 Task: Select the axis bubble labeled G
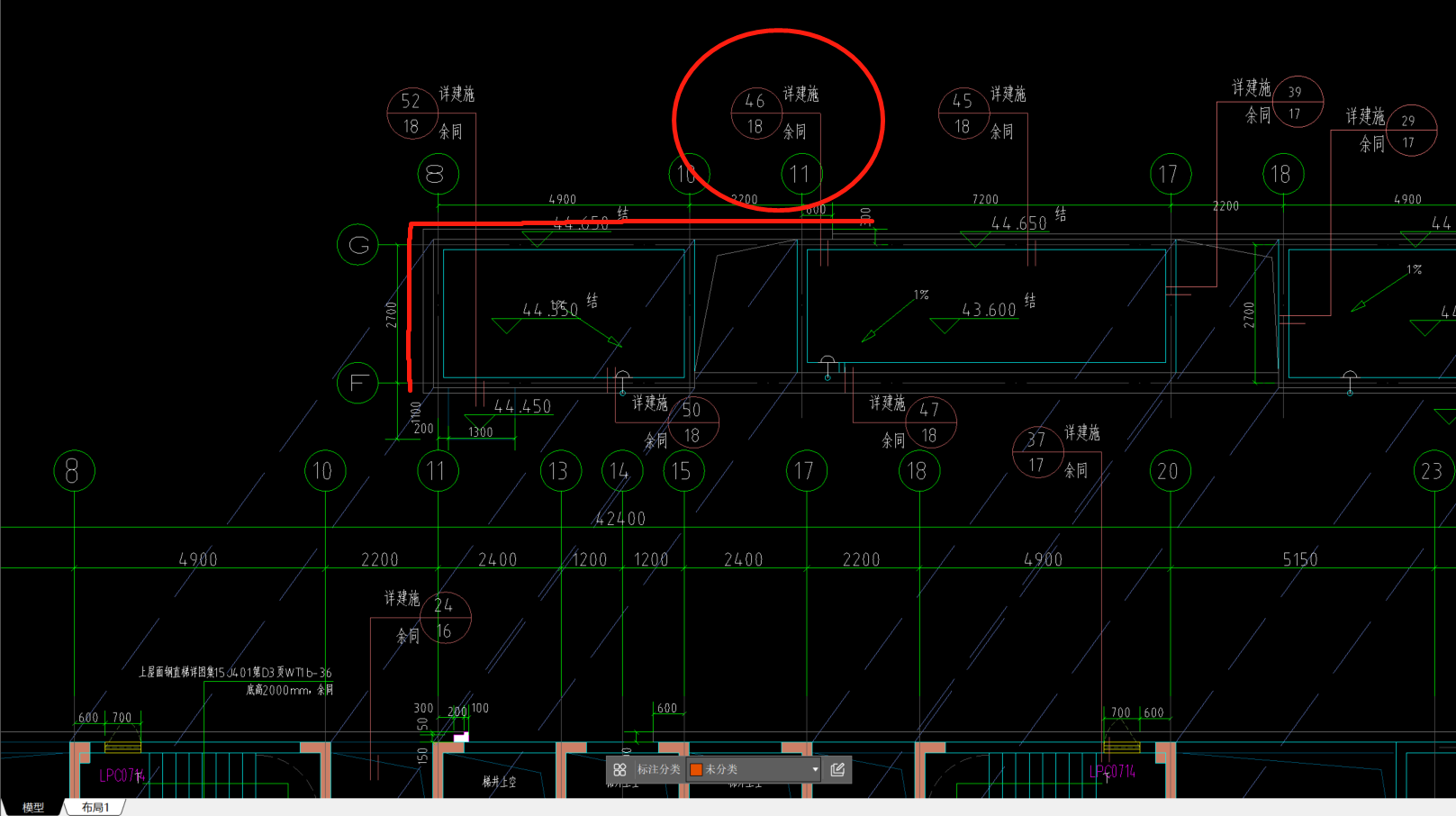(x=357, y=245)
